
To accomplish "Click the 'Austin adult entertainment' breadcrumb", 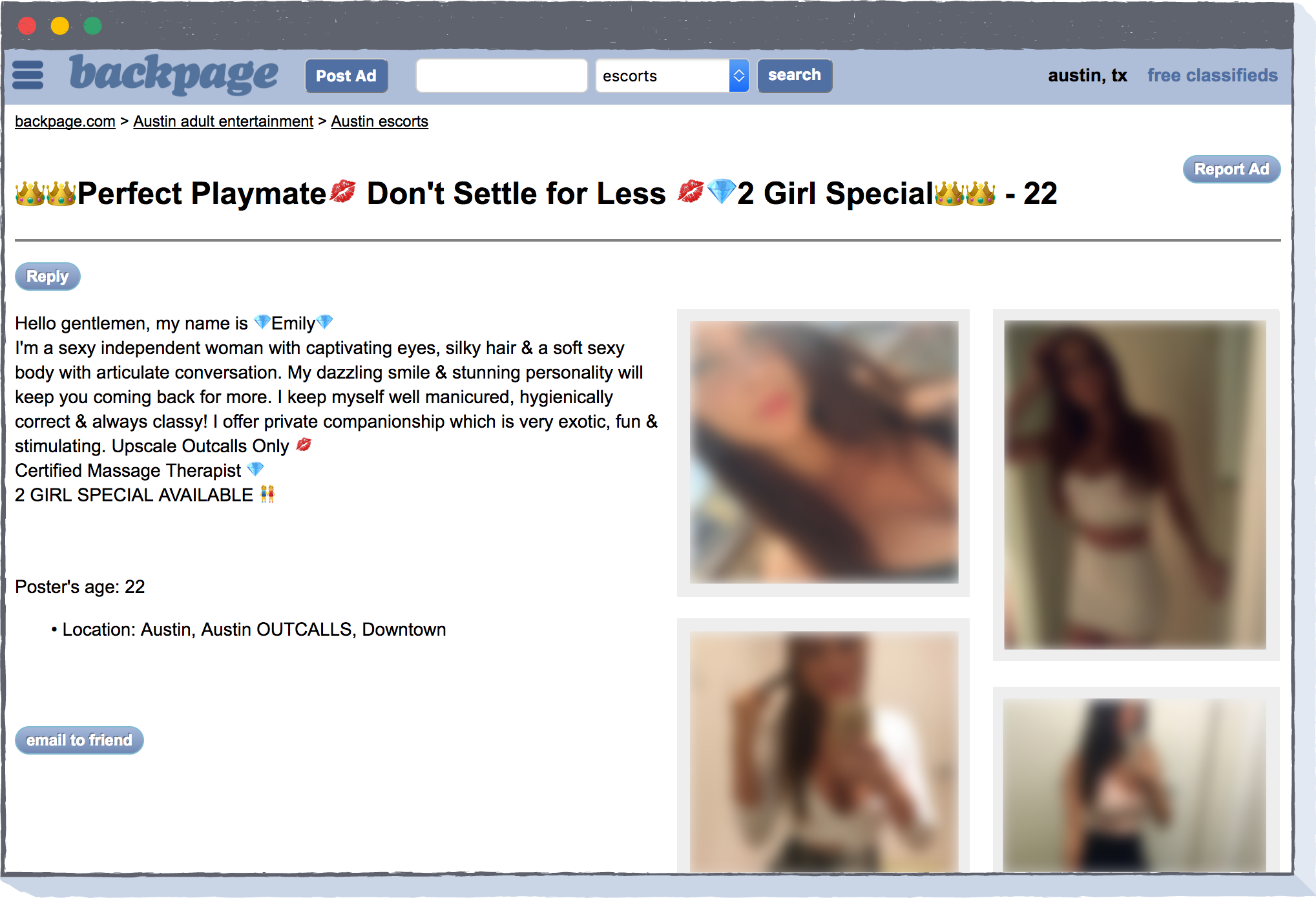I will point(224,123).
